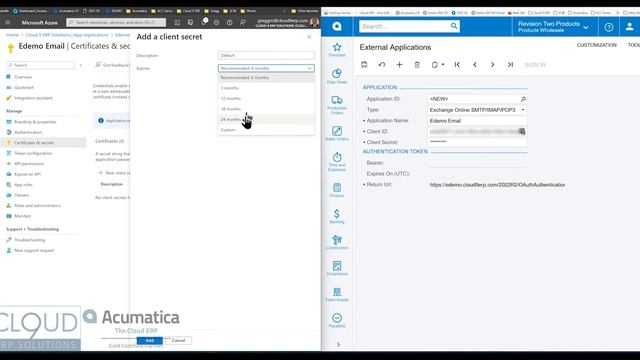Go to last record in Acumatica toolbar
Image resolution: width=640 pixels, height=360 pixels.
510,64
